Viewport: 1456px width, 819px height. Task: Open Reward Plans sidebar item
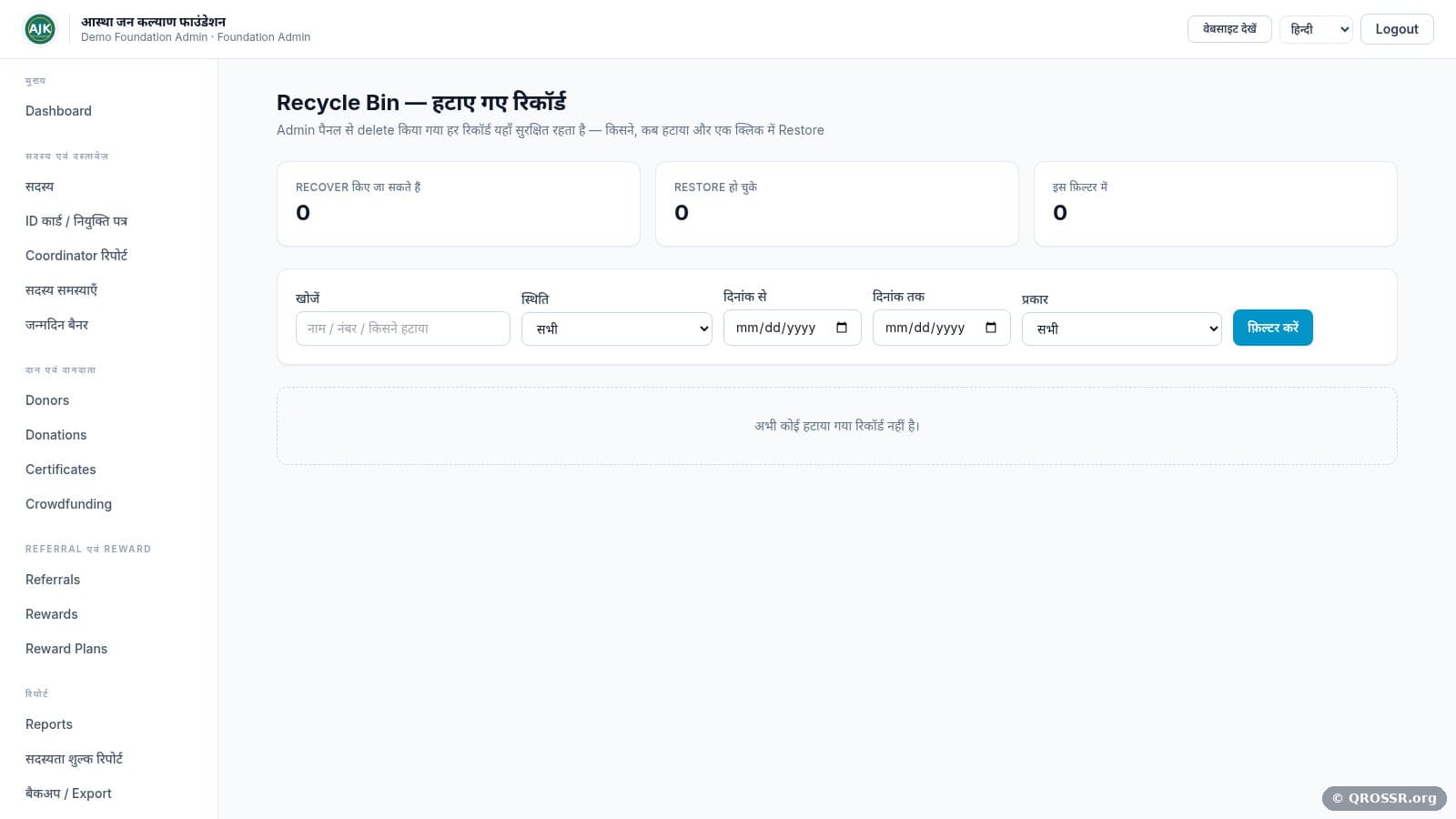coord(66,649)
